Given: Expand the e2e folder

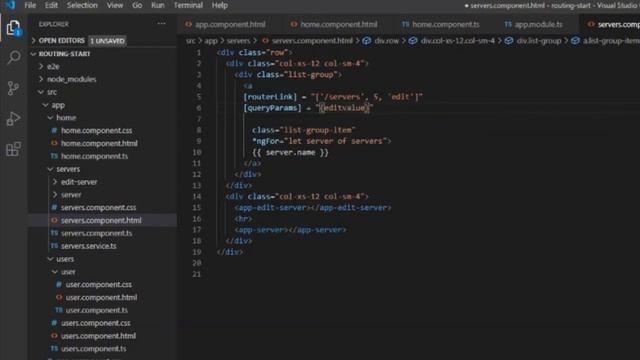Looking at the screenshot, I should pos(53,66).
